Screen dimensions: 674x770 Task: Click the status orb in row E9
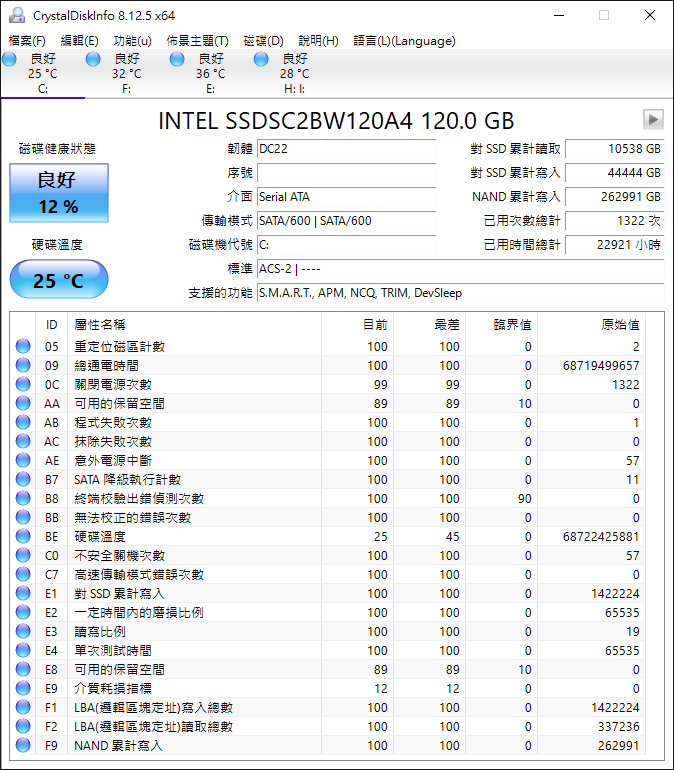tap(23, 688)
